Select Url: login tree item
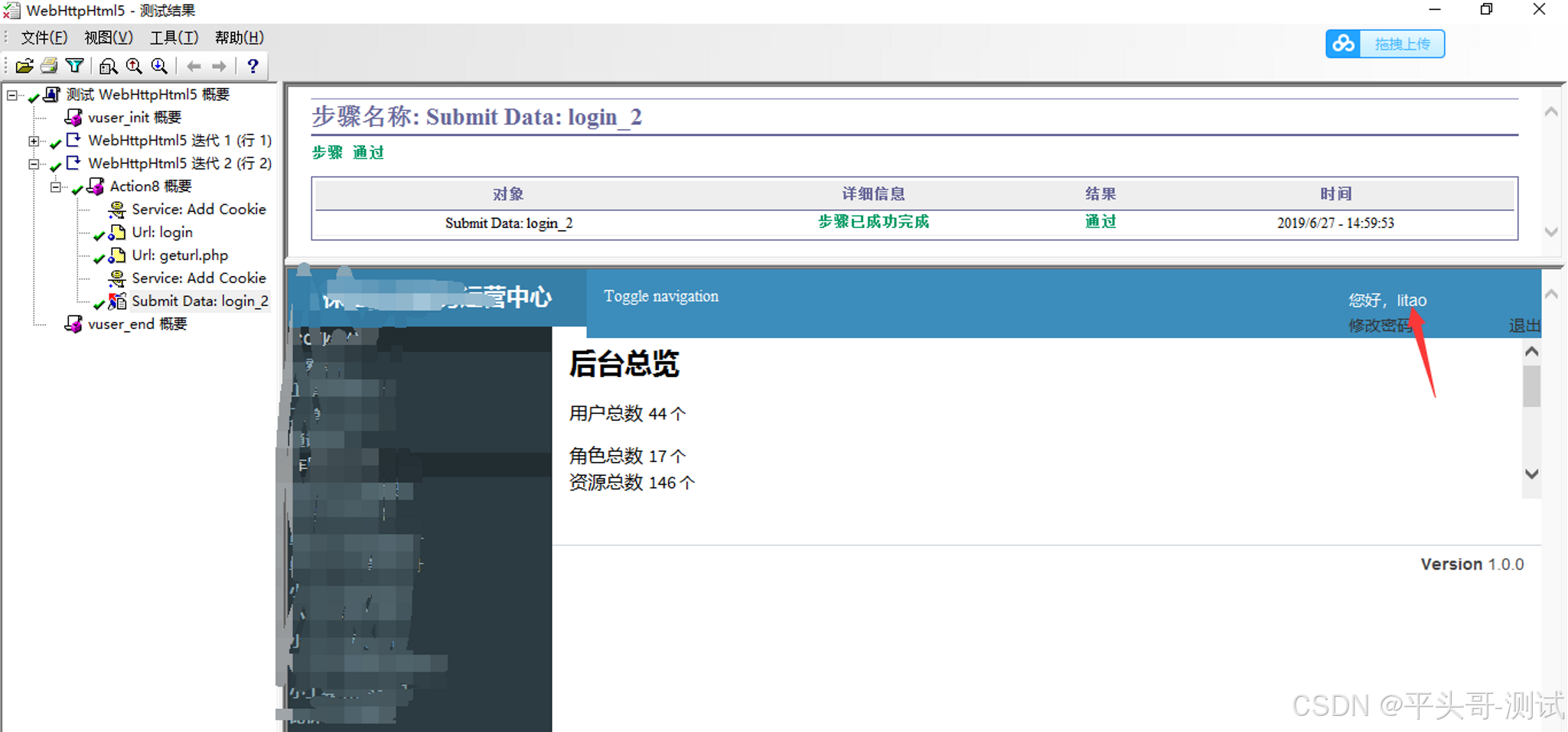 click(x=162, y=232)
